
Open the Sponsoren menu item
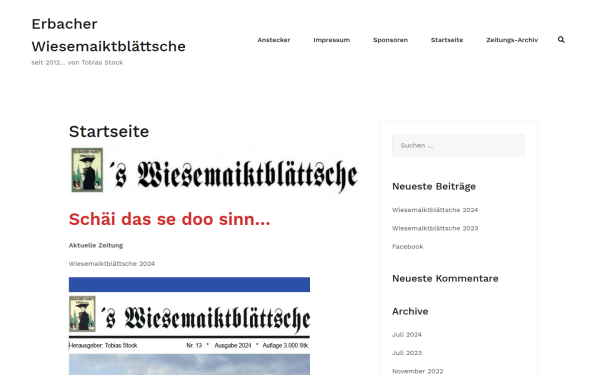390,40
